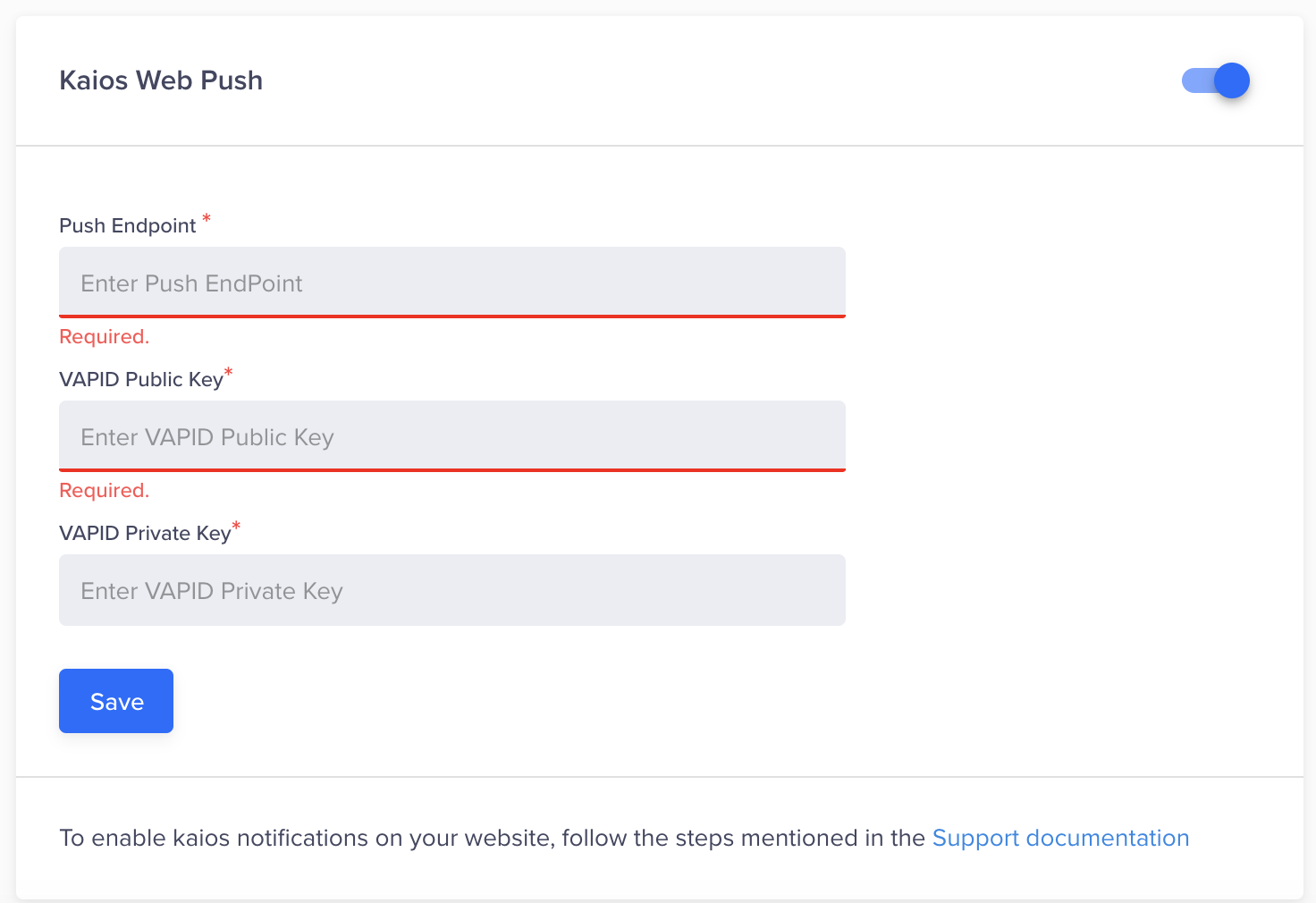Toggle off the Kaios Web Push switch
This screenshot has width=1316, height=903.
[x=1216, y=80]
